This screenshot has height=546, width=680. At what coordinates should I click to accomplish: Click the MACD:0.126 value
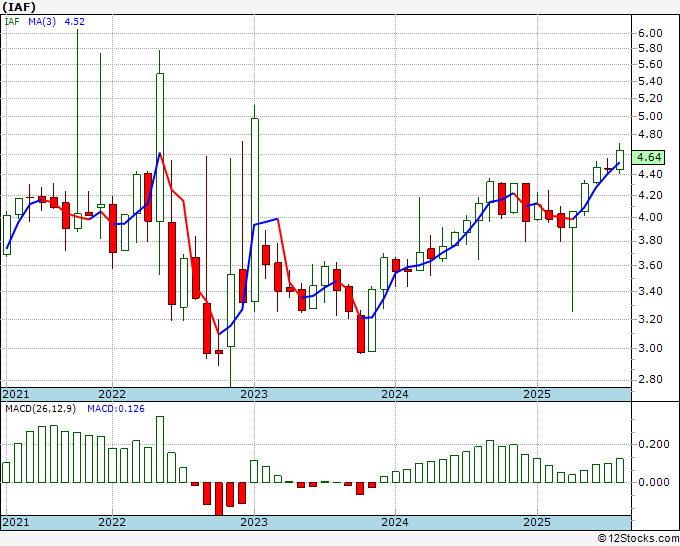(x=116, y=409)
